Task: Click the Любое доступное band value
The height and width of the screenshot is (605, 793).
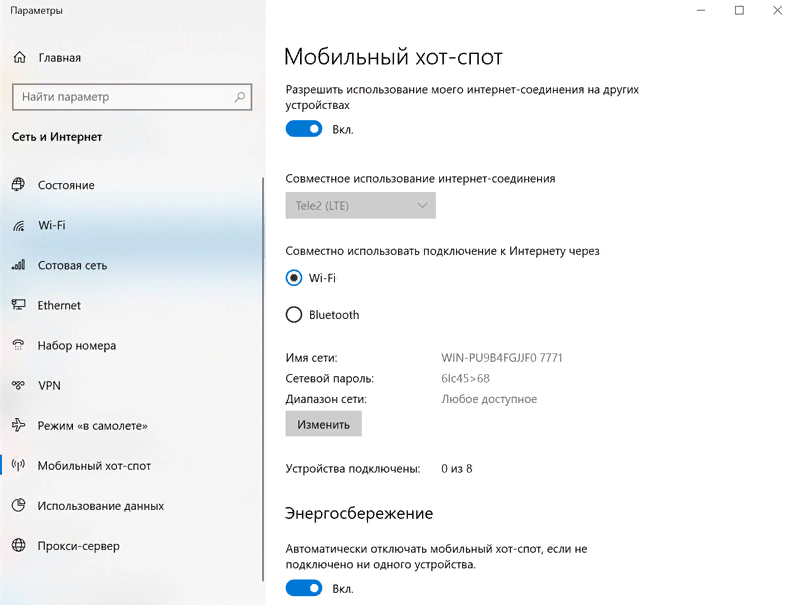Action: point(489,399)
